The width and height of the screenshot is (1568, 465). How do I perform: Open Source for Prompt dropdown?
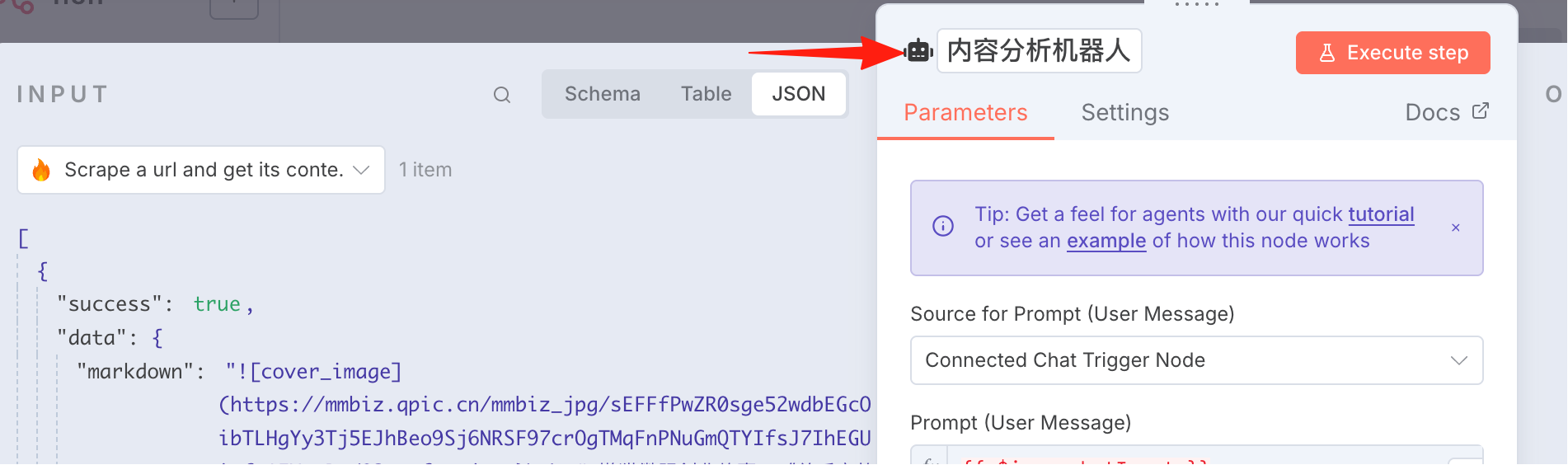pyautogui.click(x=1196, y=360)
